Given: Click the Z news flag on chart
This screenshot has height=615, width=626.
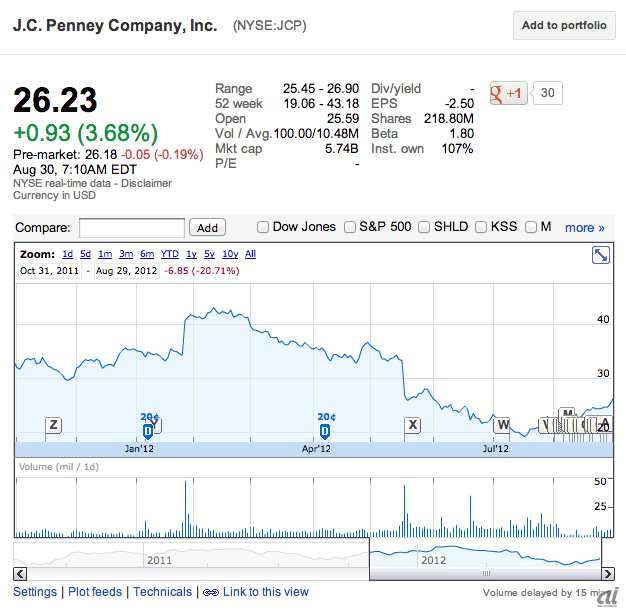Looking at the screenshot, I should [x=53, y=425].
